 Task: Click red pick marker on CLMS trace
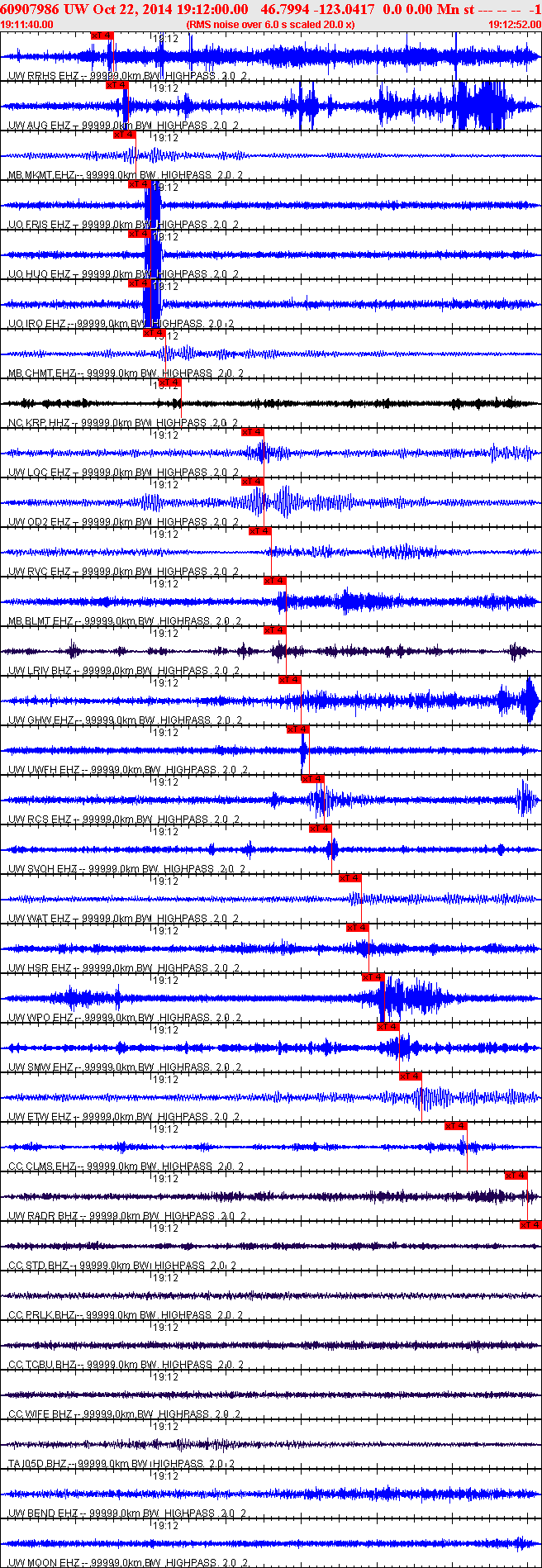(456, 1126)
